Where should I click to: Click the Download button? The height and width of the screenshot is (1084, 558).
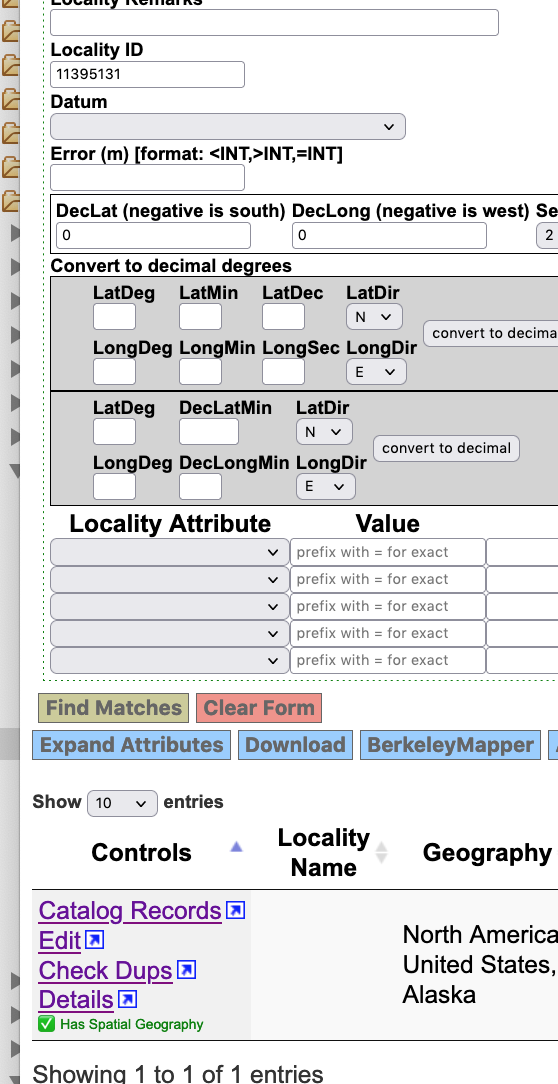click(x=295, y=745)
